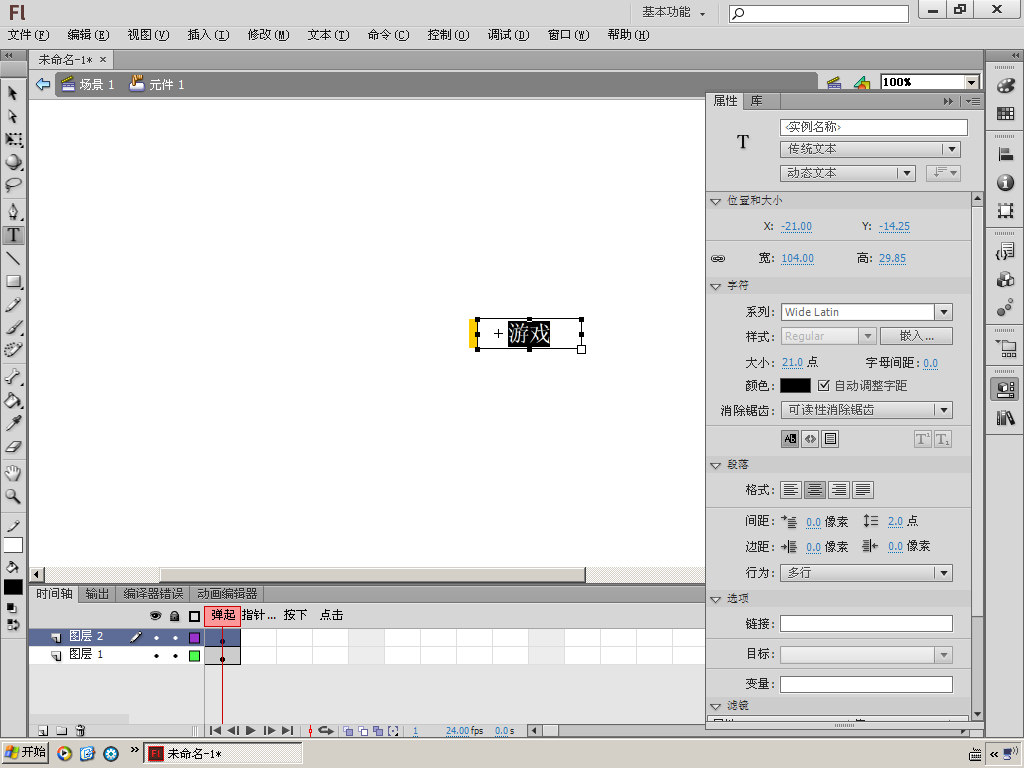
Task: Select the Pen tool in toolbox
Action: (13, 211)
